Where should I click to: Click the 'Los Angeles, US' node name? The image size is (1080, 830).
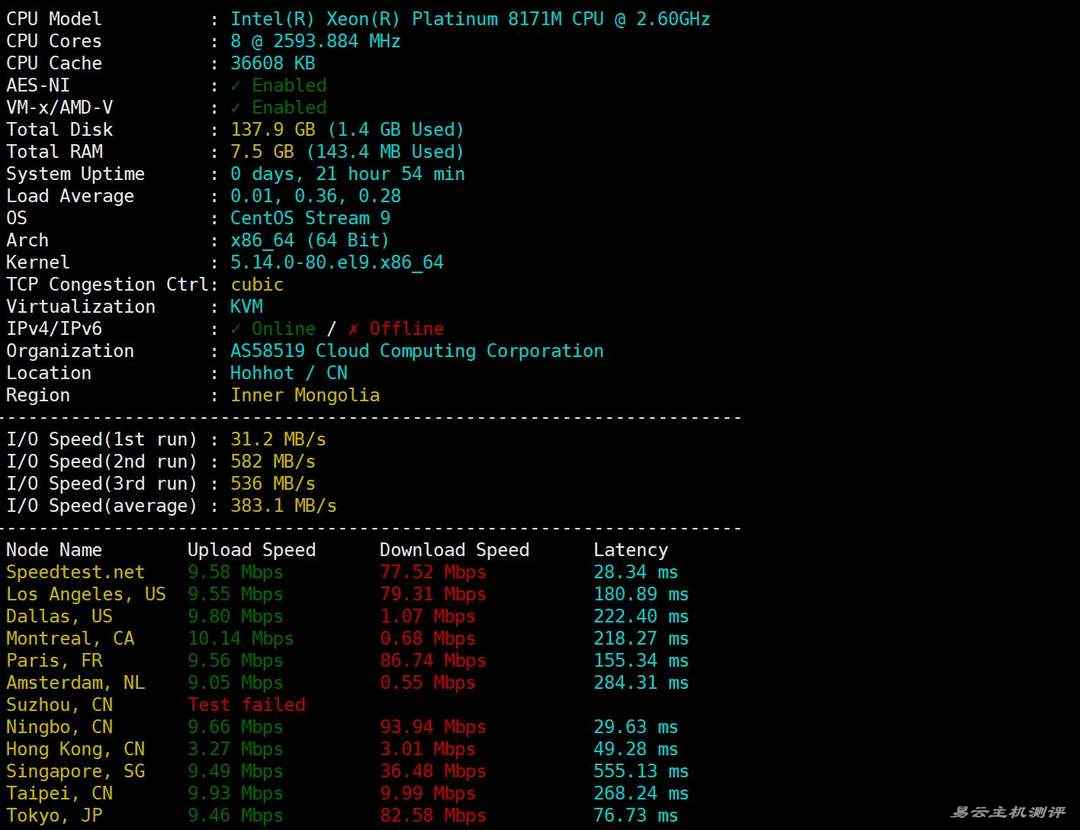[86, 594]
